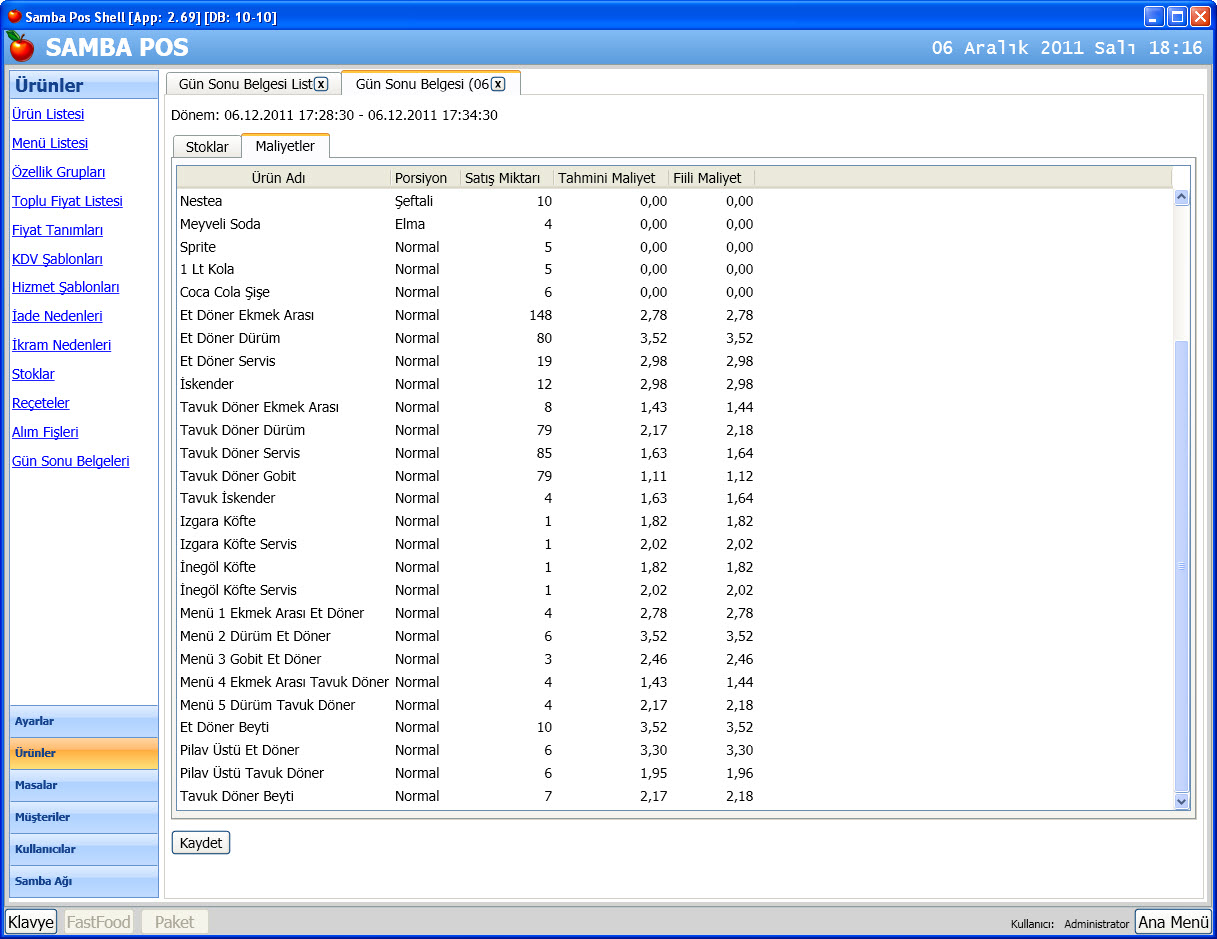Return to Ana Menü

[1173, 922]
